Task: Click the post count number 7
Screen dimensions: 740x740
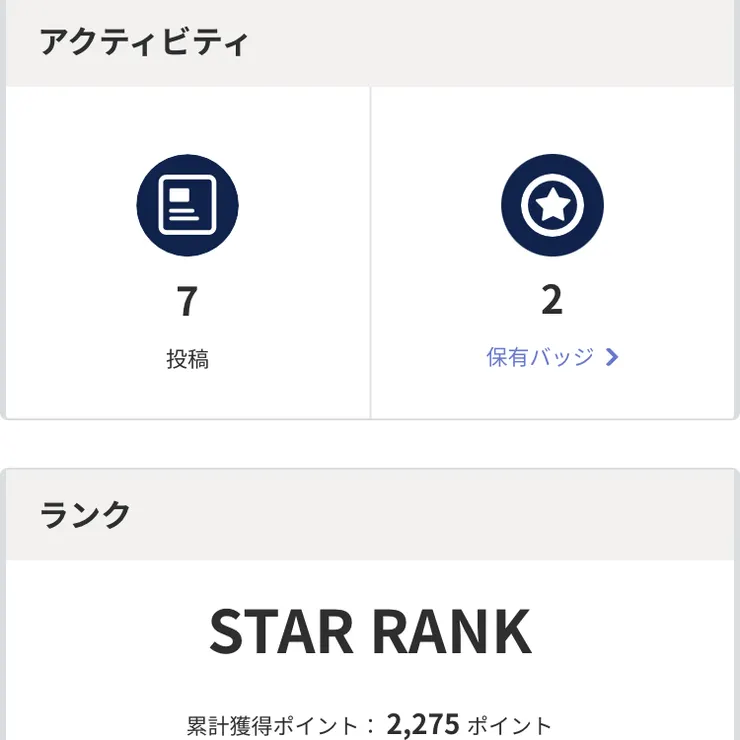Action: [187, 301]
